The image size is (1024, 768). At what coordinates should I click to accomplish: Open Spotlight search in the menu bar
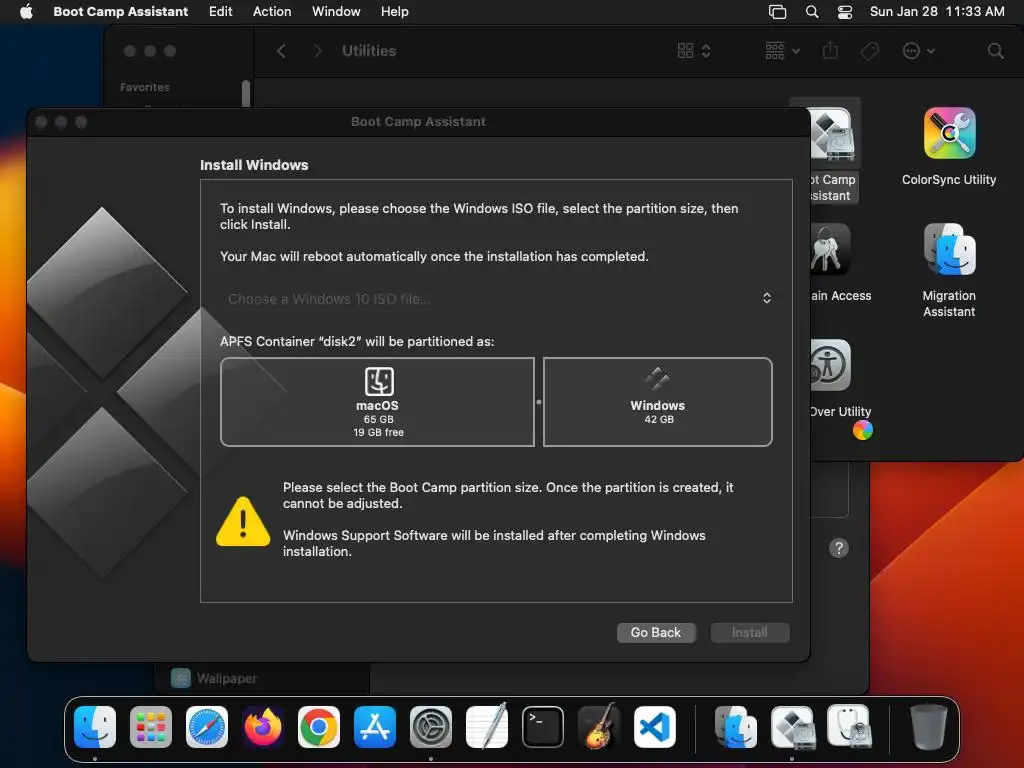(x=812, y=12)
